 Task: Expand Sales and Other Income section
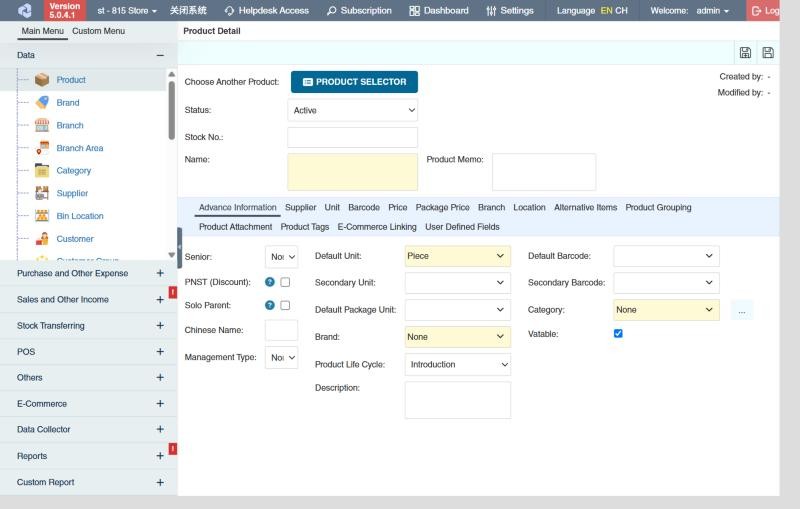160,299
